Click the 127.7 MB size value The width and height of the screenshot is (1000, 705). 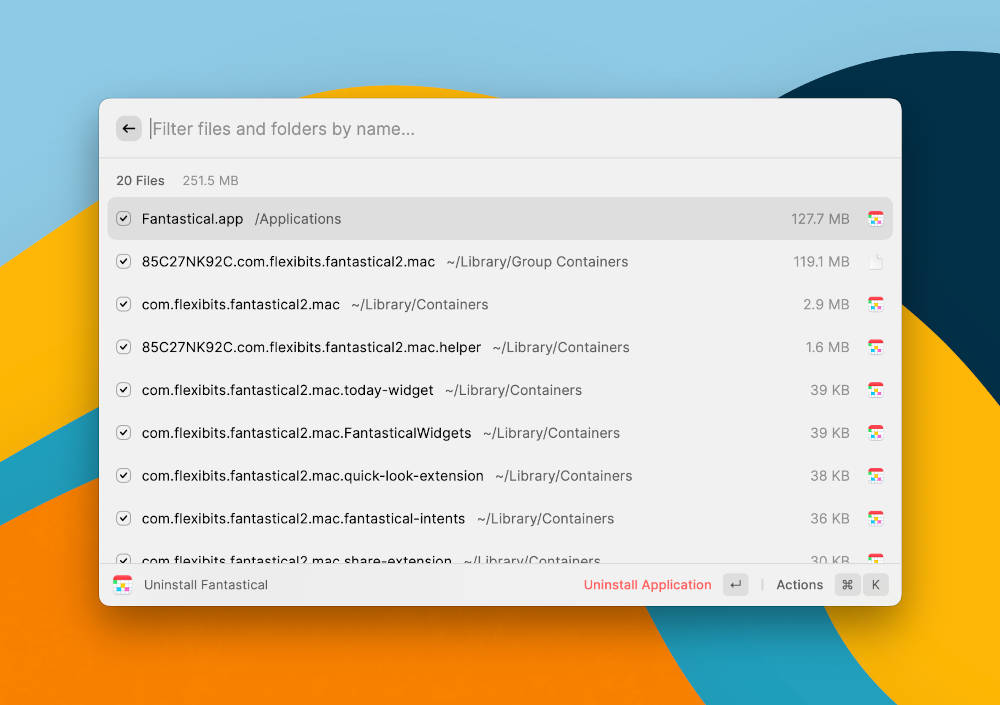pos(820,219)
